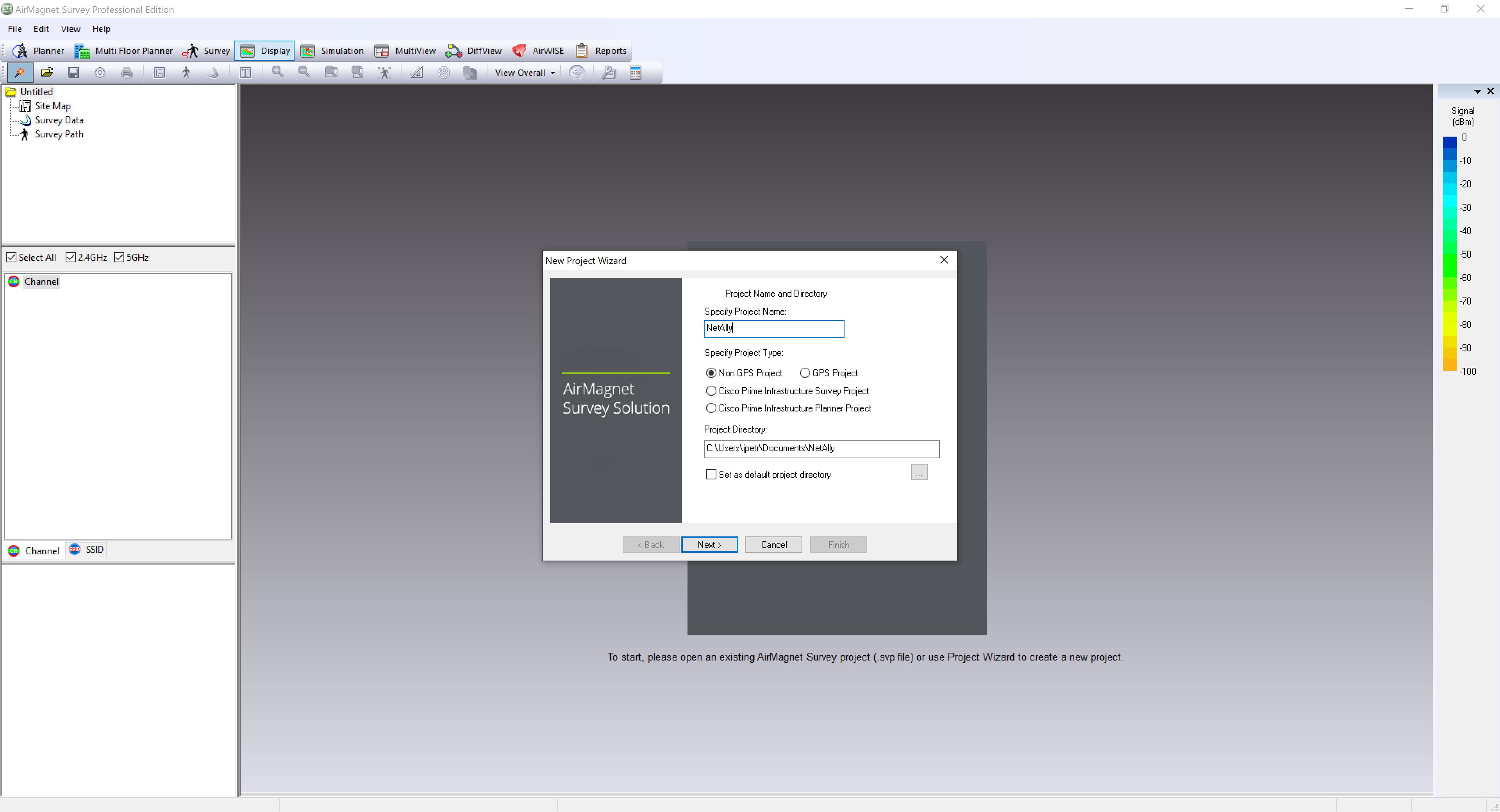
Task: Enable Set as default project directory
Action: (x=711, y=474)
